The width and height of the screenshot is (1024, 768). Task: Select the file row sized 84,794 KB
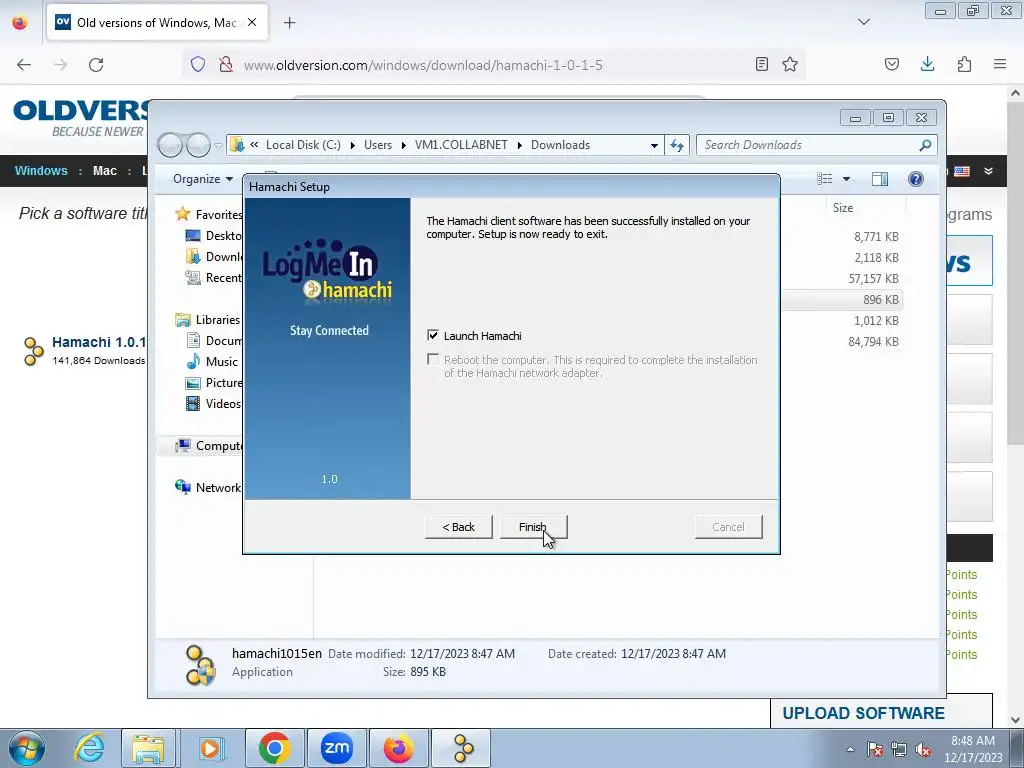click(x=842, y=342)
